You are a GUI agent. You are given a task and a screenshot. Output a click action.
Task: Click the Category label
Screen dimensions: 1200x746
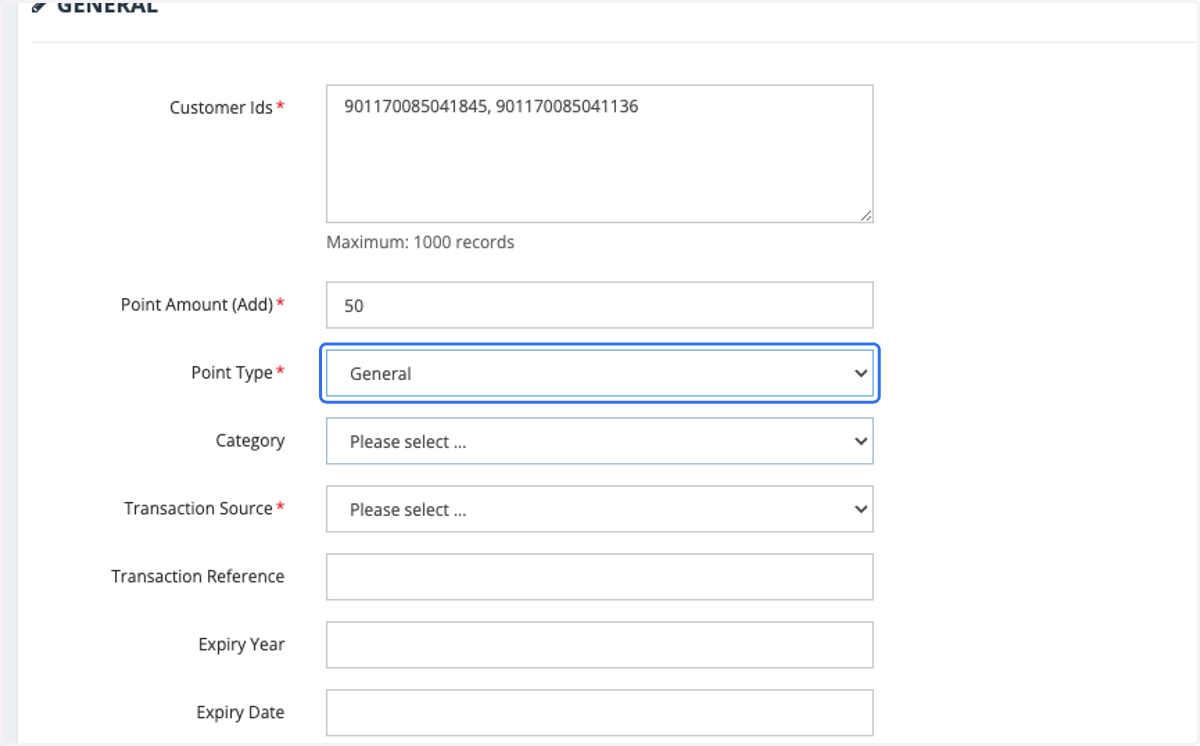click(x=250, y=441)
